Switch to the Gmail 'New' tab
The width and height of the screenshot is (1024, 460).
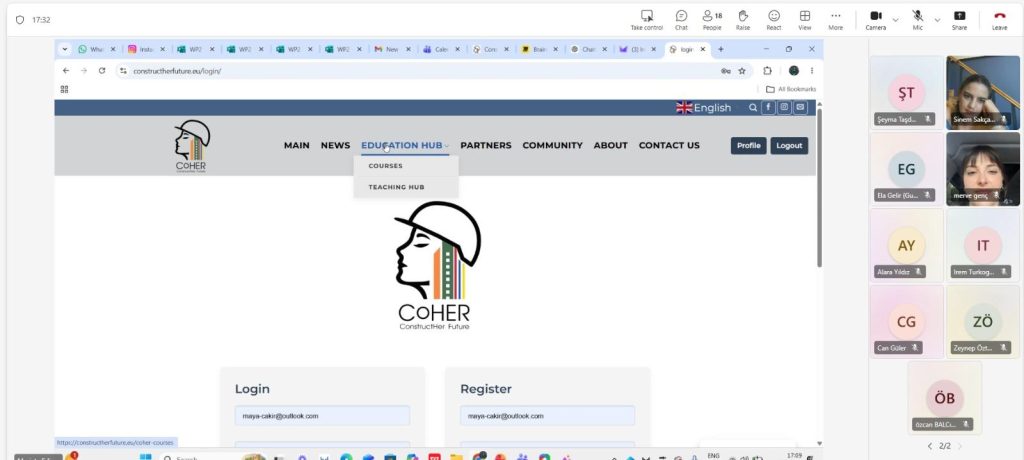(394, 49)
